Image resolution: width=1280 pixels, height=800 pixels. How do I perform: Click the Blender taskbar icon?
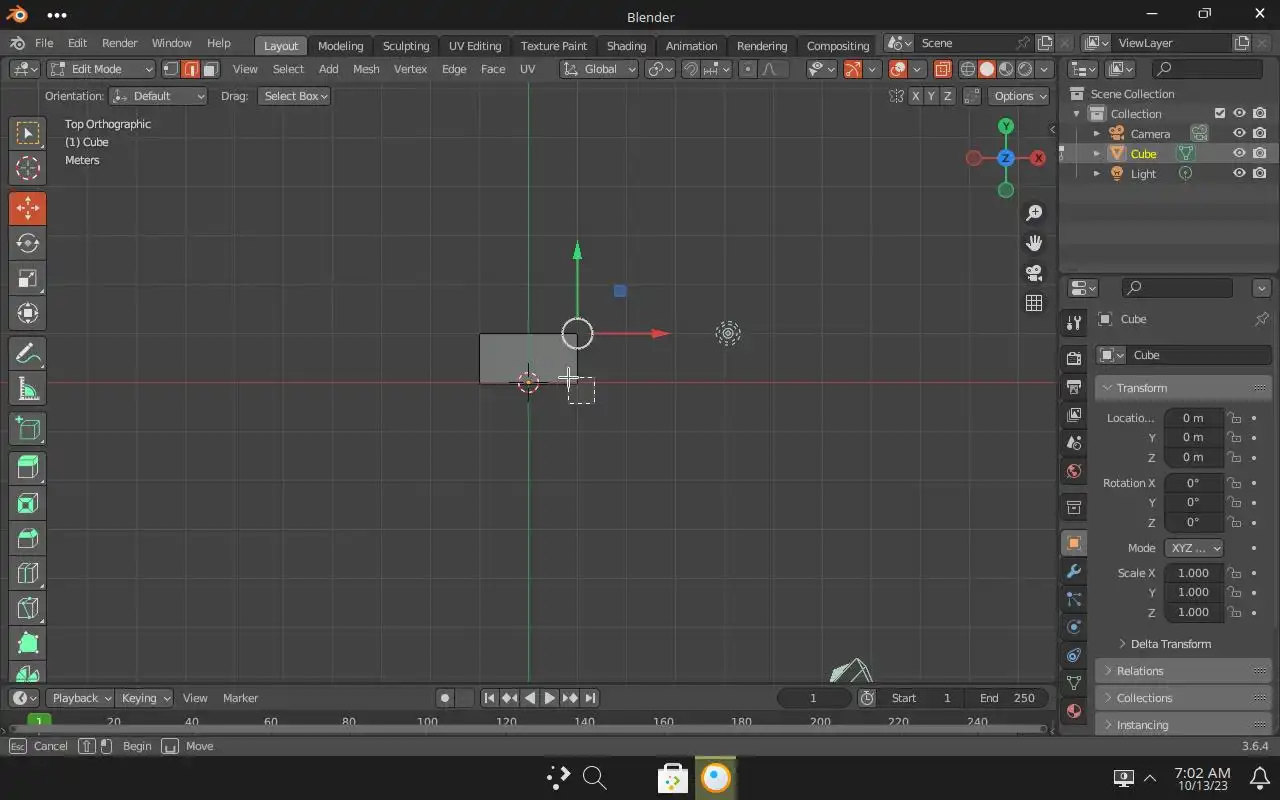pyautogui.click(x=716, y=778)
